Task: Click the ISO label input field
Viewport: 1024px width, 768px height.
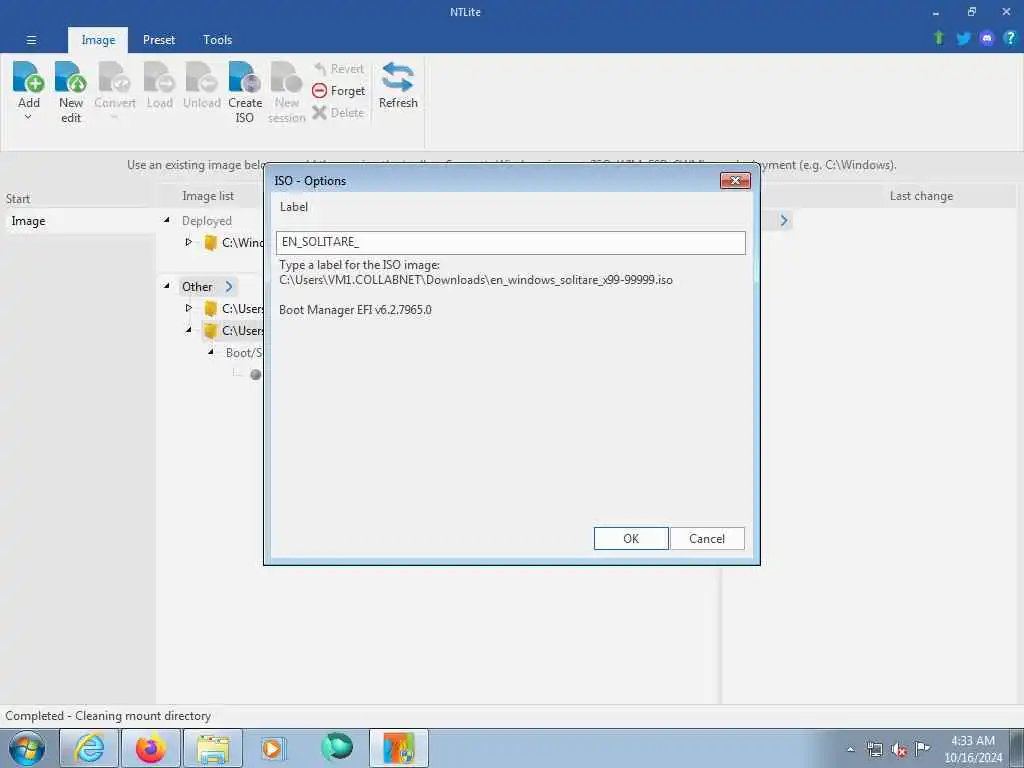Action: coord(511,242)
